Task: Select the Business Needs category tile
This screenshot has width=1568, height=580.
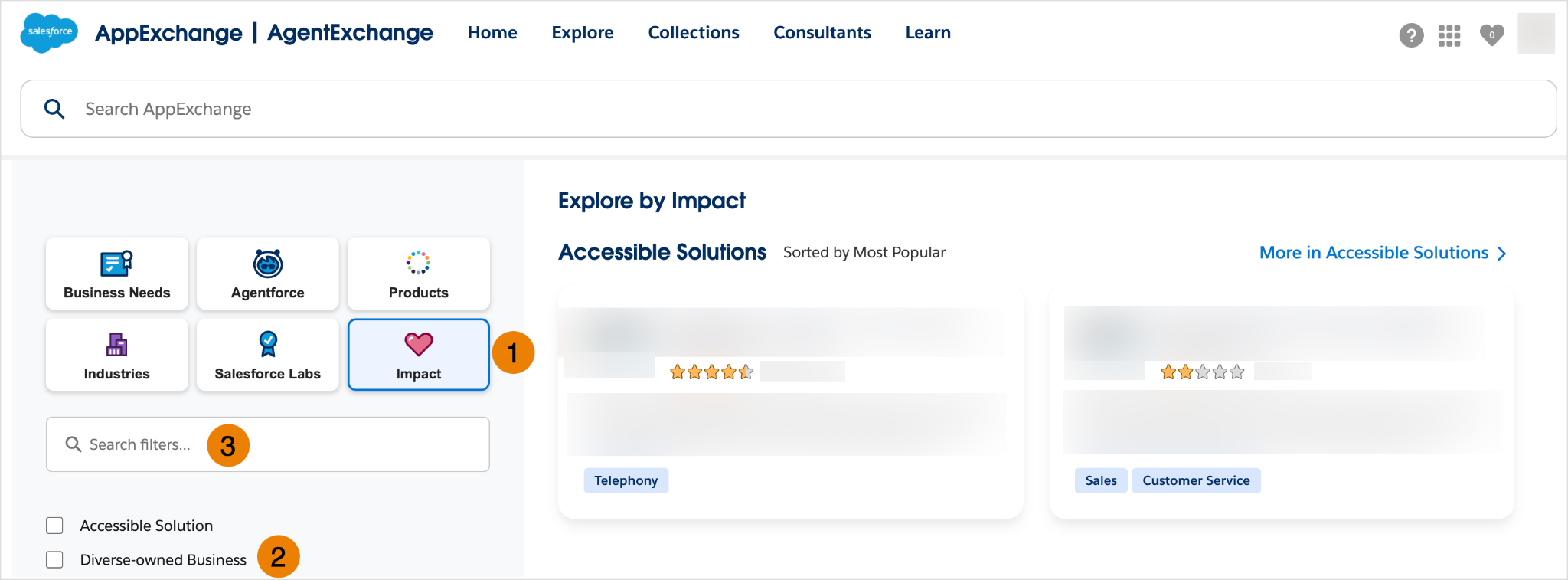Action: (x=117, y=274)
